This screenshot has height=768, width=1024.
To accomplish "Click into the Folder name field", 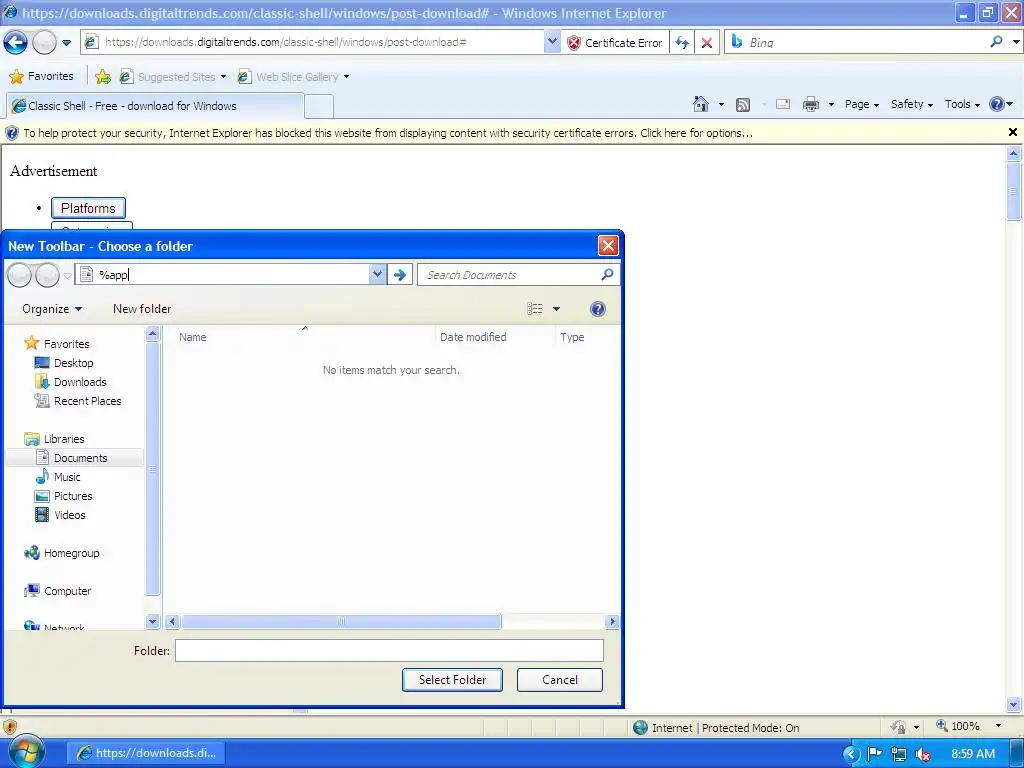I will coord(389,650).
